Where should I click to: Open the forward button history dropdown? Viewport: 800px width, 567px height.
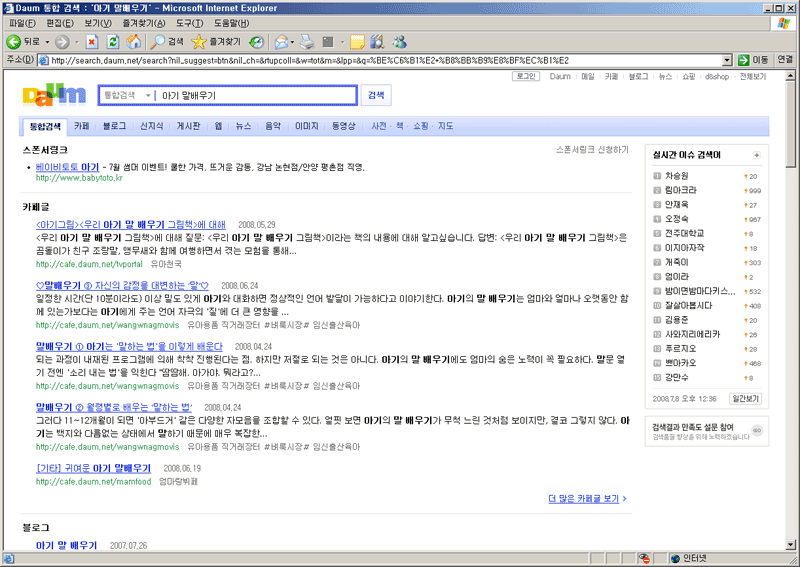pos(77,42)
